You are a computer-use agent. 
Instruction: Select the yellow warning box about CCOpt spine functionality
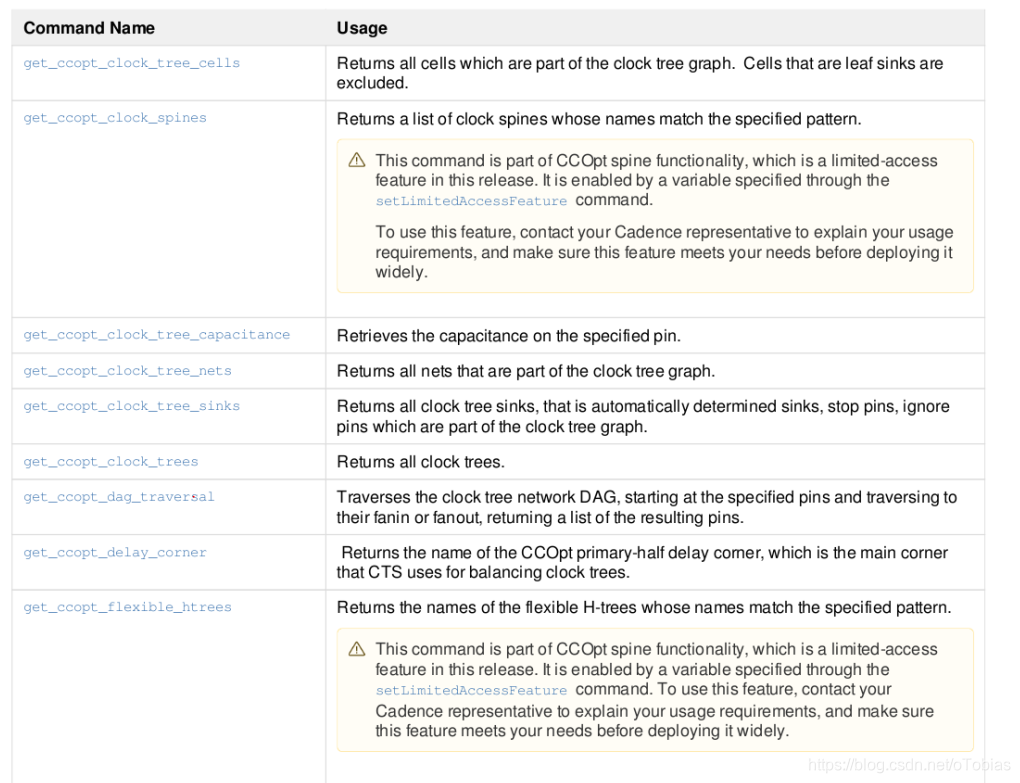point(655,215)
